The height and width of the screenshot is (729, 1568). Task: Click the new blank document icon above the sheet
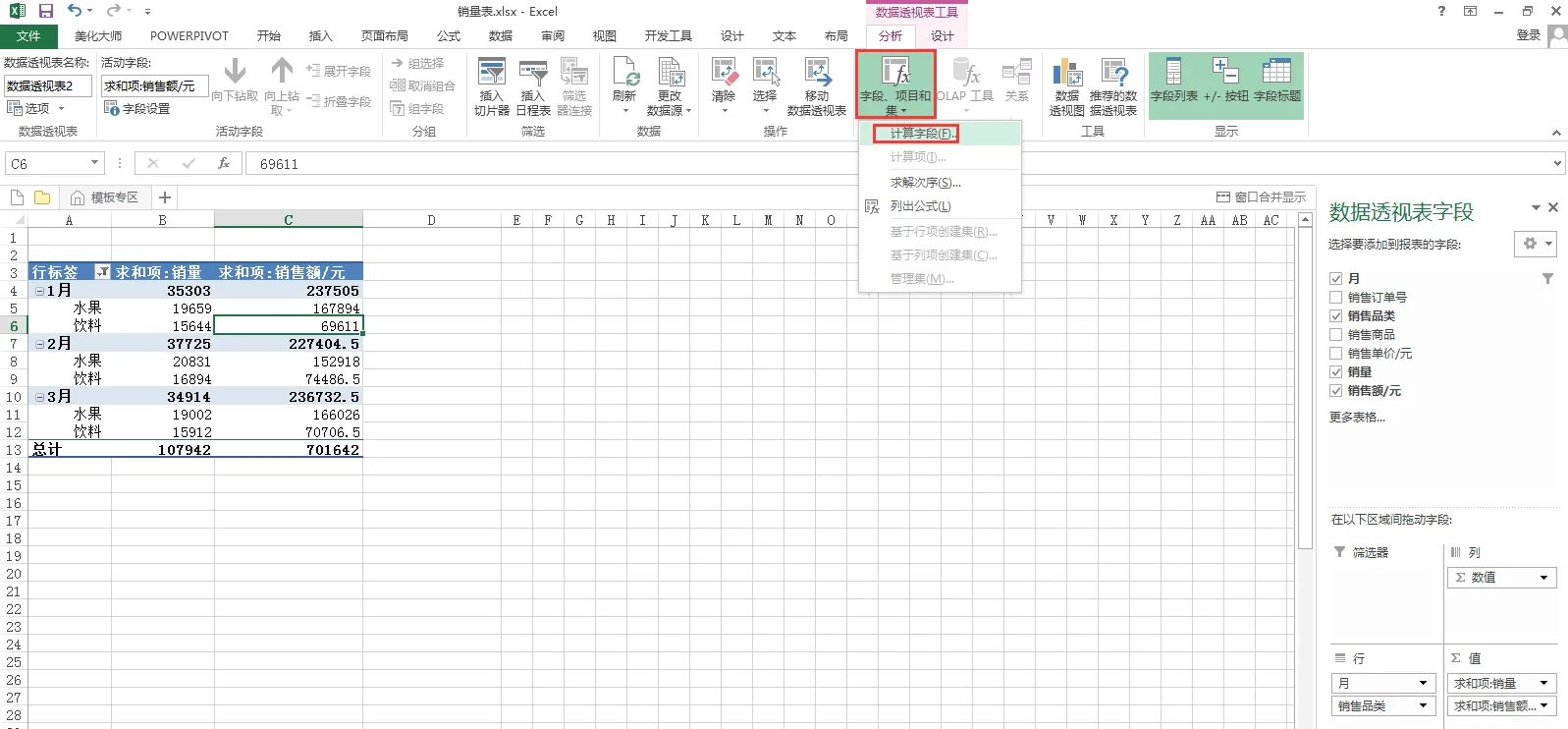click(x=17, y=197)
